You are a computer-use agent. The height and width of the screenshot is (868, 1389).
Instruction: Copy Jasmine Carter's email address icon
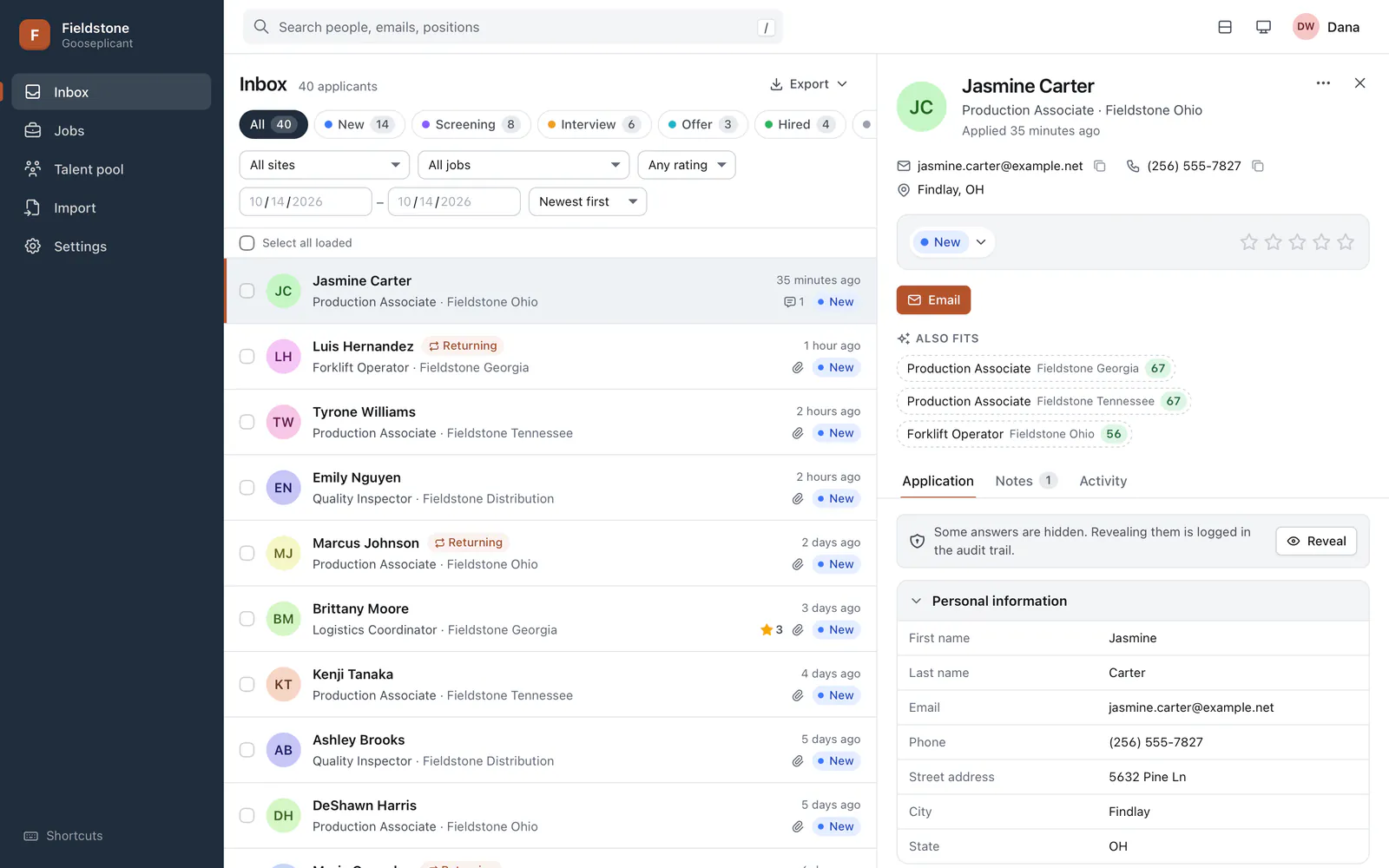tap(1100, 166)
